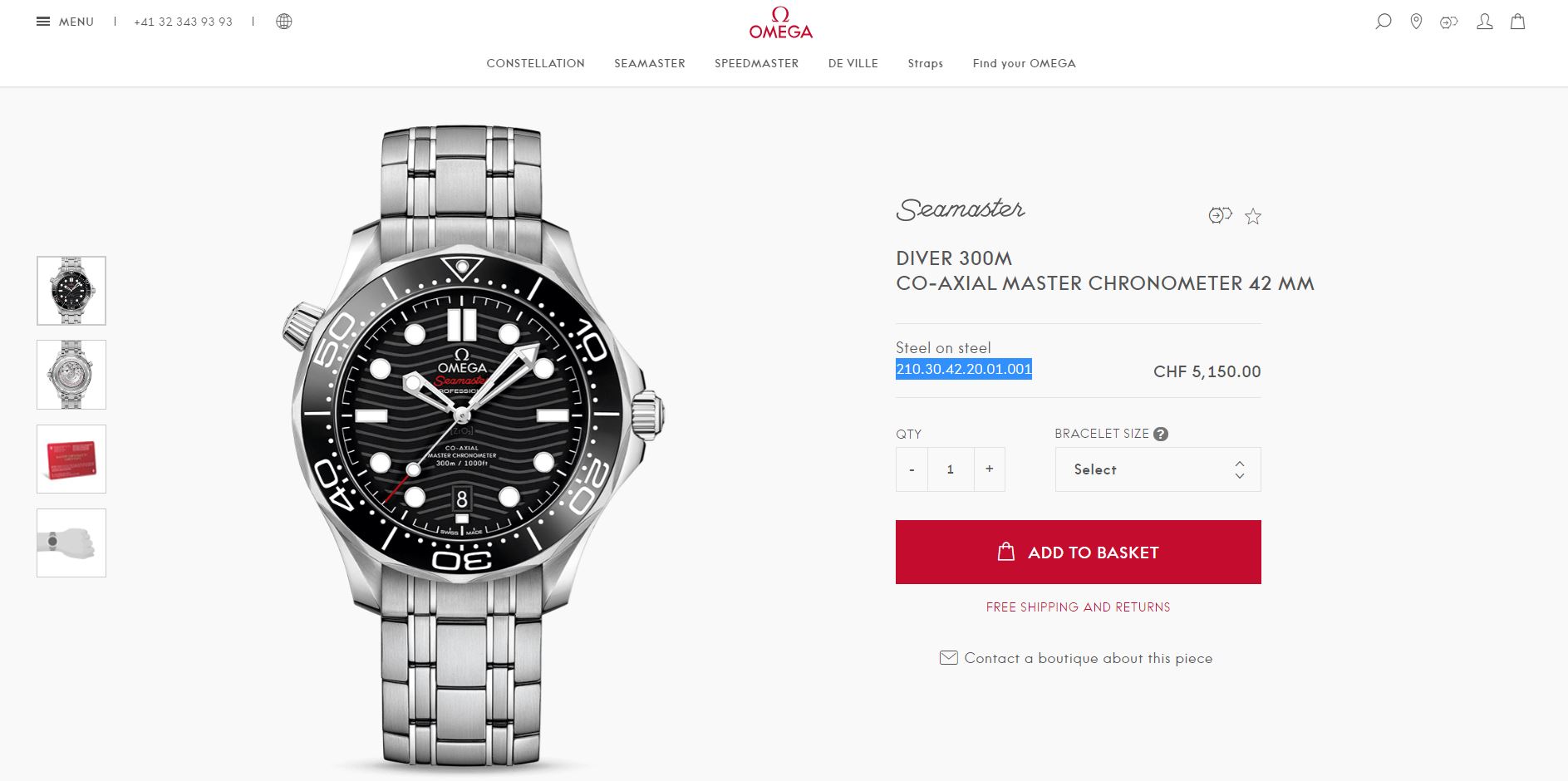Click the bracelet size help question mark
Image resolution: width=1568 pixels, height=781 pixels.
point(1161,434)
